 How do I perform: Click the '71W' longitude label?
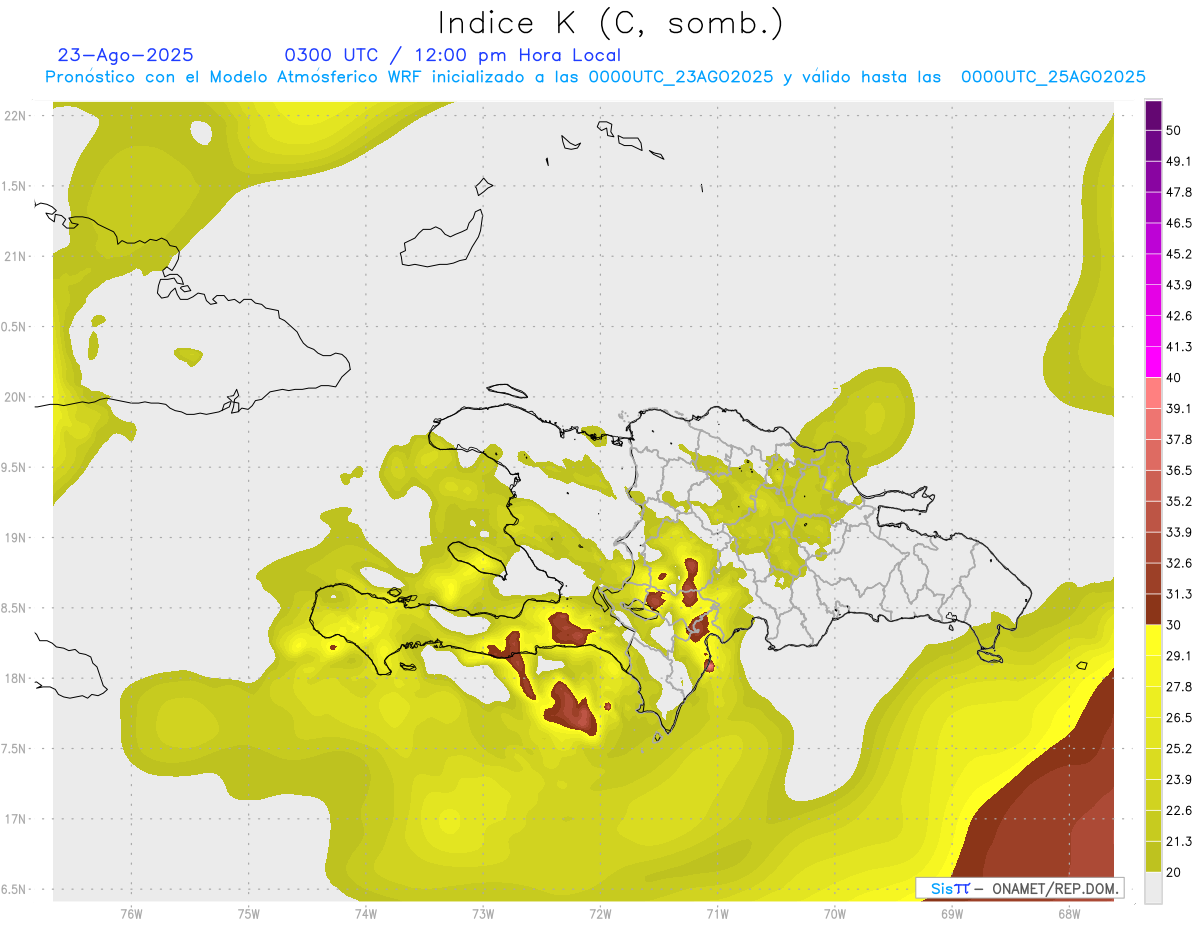(x=717, y=913)
